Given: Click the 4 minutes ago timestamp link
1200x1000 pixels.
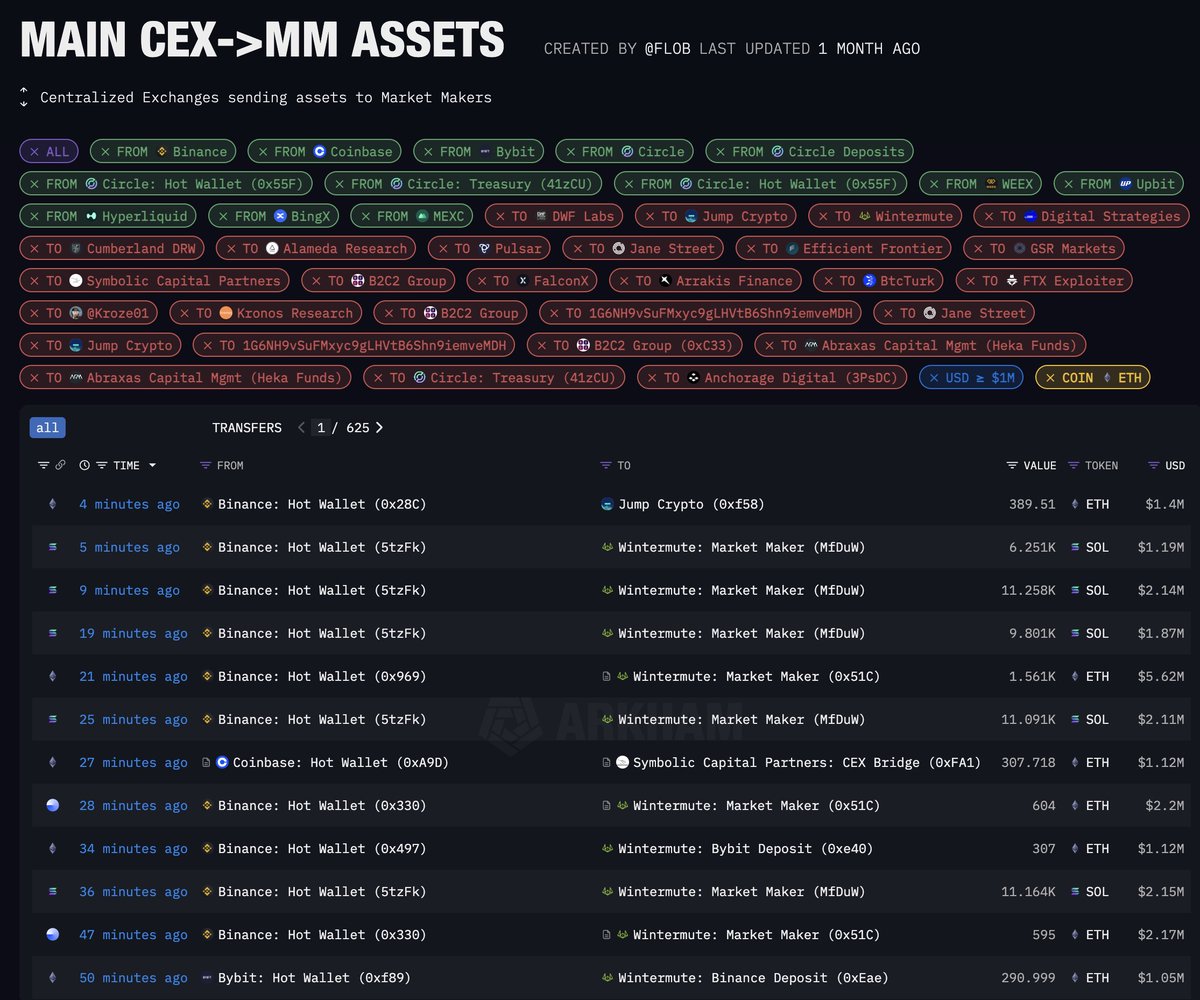Looking at the screenshot, I should 129,504.
